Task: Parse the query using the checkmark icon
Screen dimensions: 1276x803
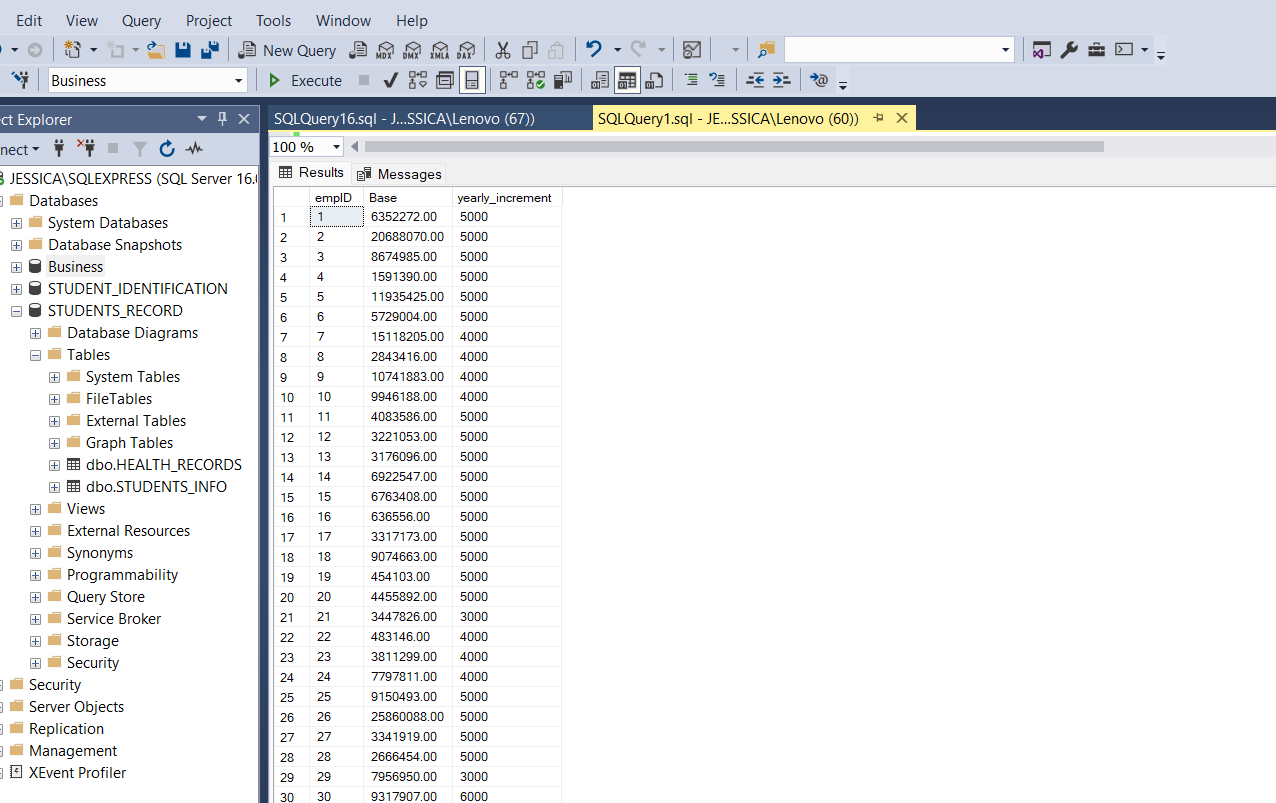Action: (390, 80)
